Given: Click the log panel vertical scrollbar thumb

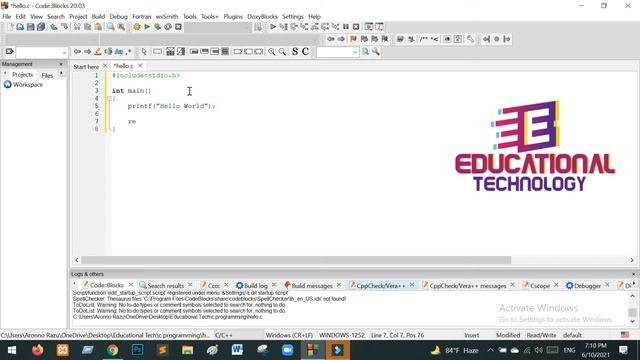Looking at the screenshot, I should click(x=632, y=312).
